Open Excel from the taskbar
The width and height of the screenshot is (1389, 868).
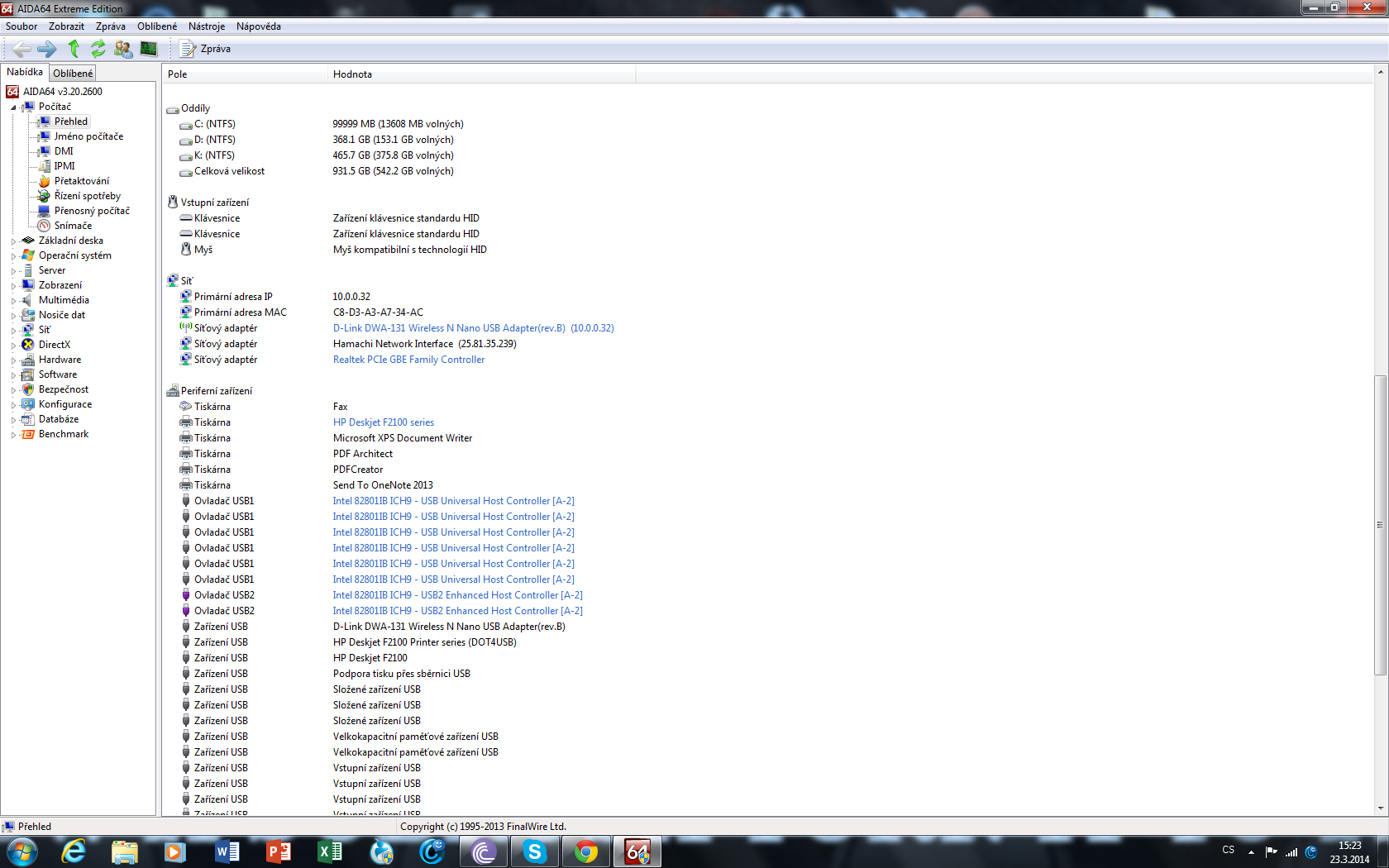tap(329, 851)
